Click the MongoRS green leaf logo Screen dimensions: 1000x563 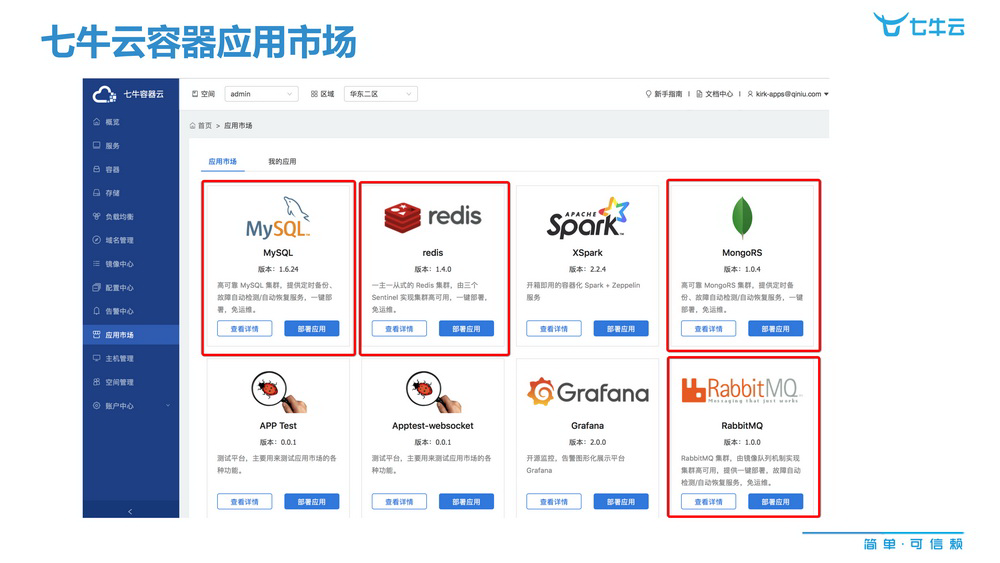coord(742,217)
